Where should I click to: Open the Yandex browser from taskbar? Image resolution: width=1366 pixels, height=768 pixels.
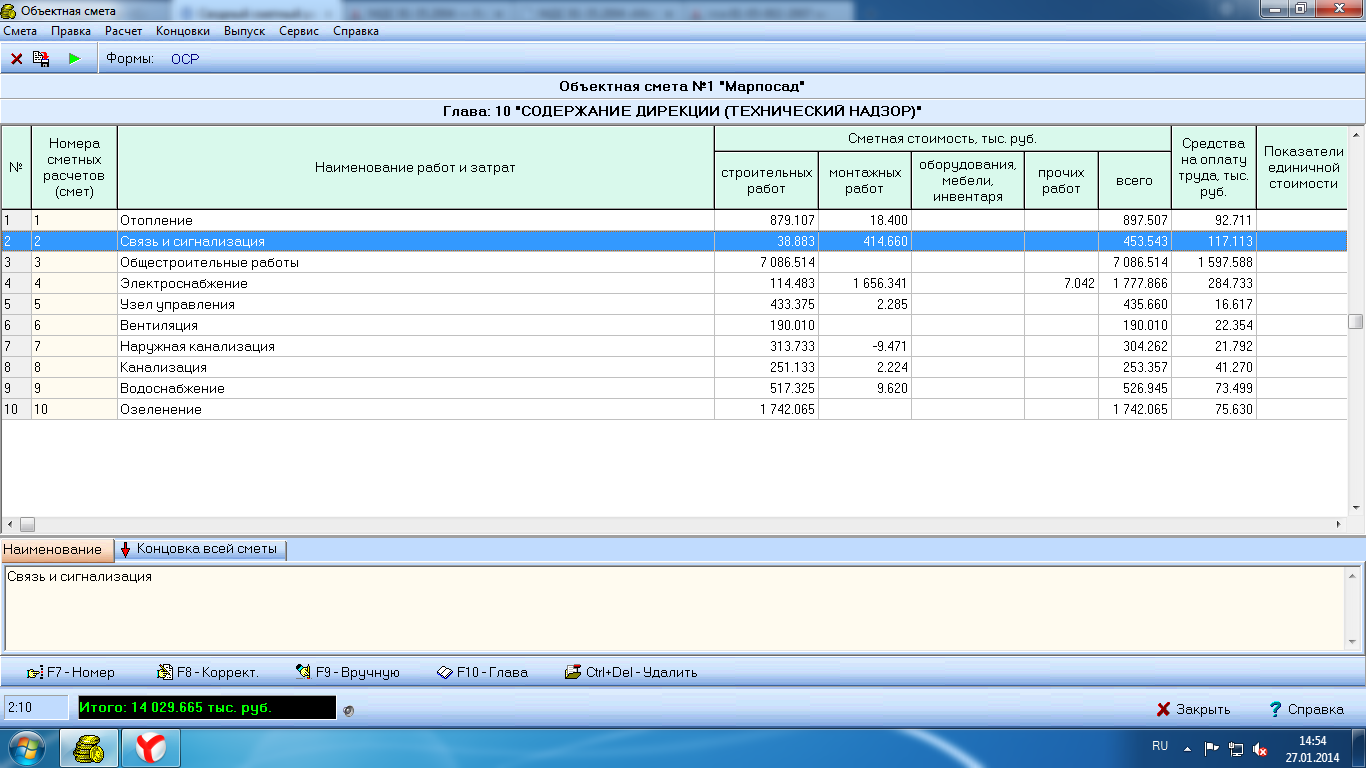(151, 747)
